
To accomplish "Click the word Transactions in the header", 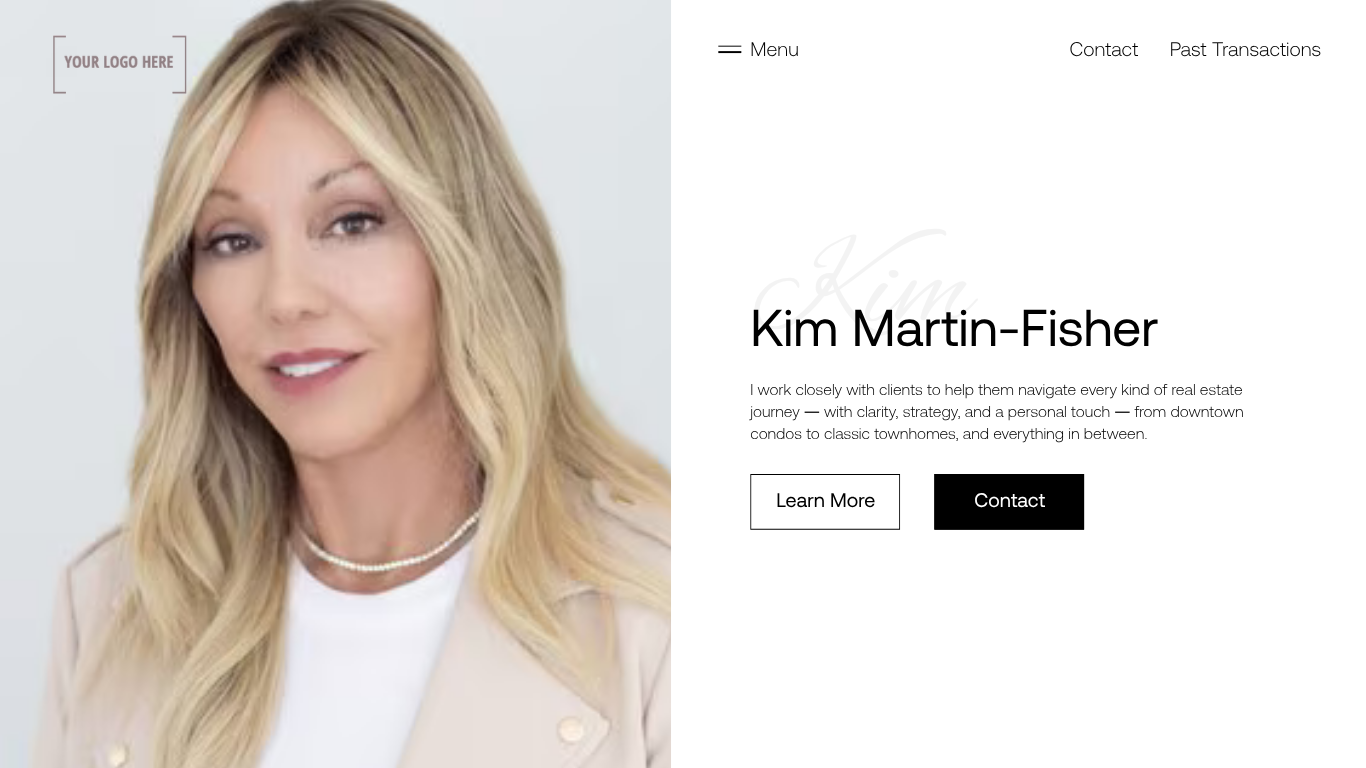I will tap(1266, 49).
